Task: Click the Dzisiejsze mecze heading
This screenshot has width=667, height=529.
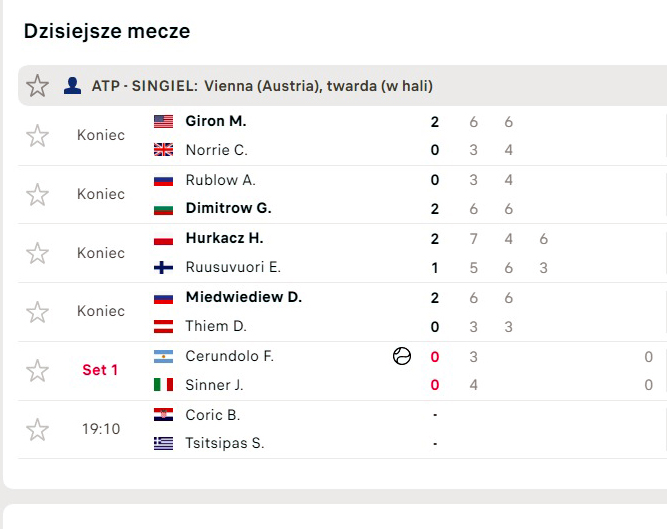Action: pyautogui.click(x=107, y=31)
